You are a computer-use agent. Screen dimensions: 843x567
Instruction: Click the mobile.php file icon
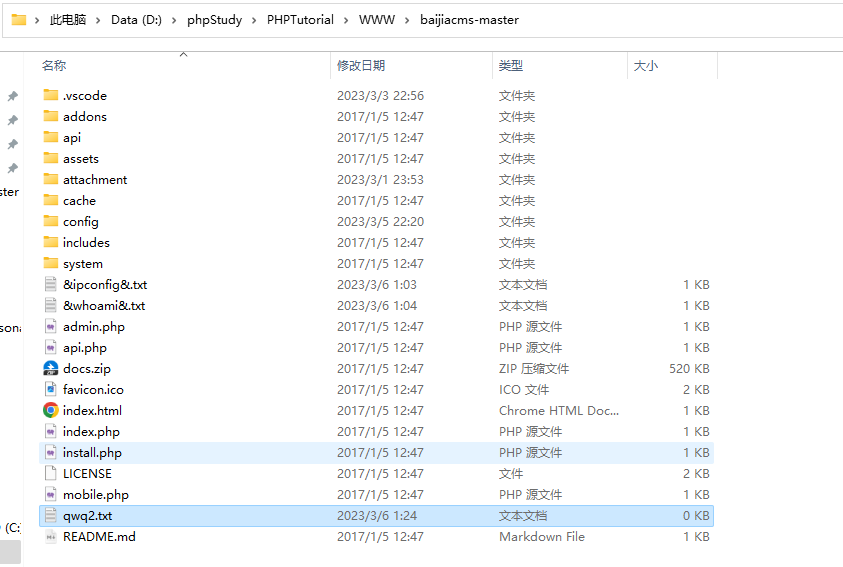(x=51, y=494)
